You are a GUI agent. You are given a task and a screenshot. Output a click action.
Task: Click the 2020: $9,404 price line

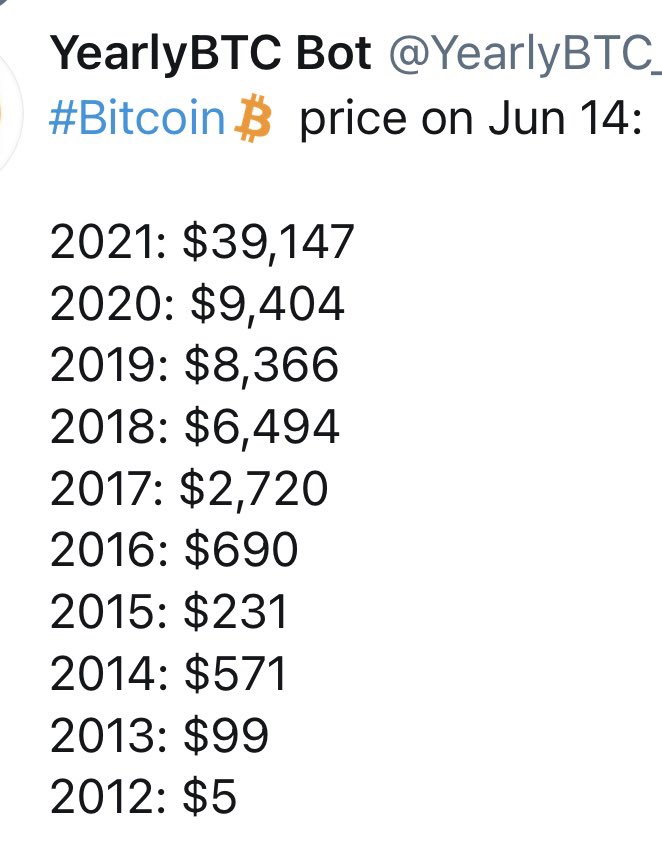[x=197, y=304]
